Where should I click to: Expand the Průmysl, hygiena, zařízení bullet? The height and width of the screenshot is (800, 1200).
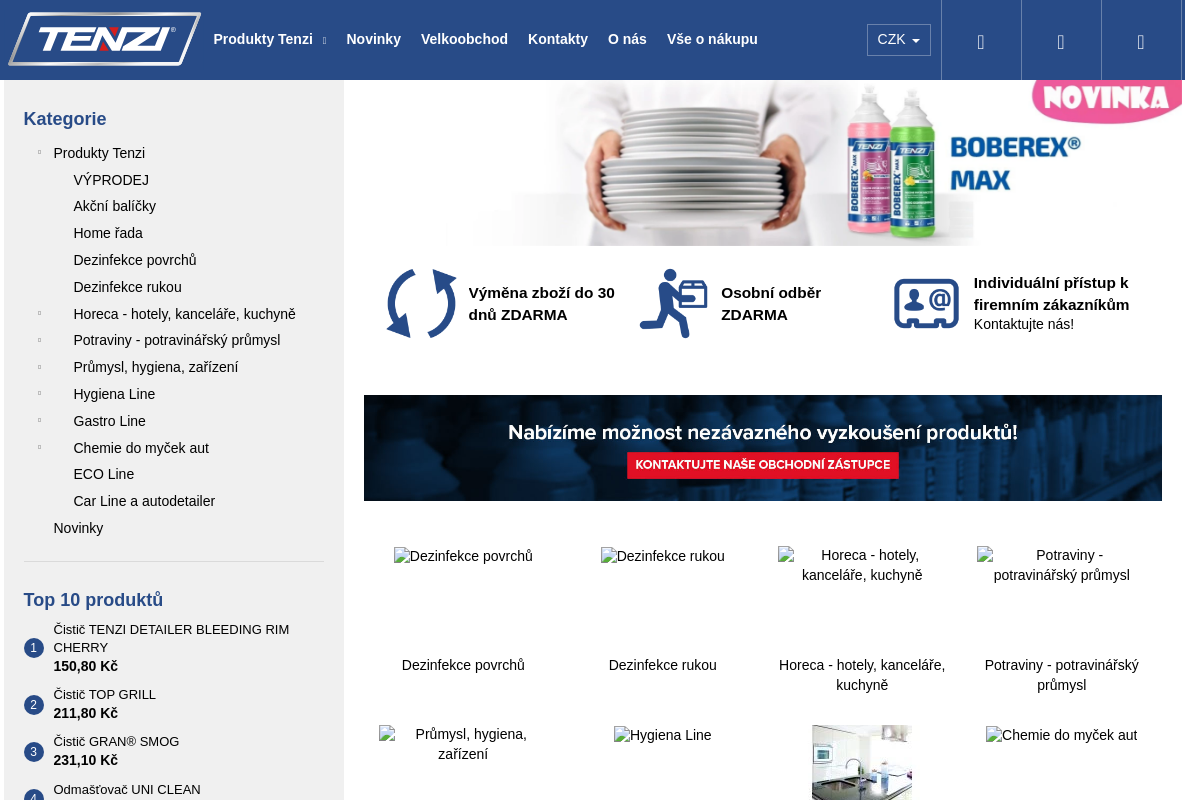(x=39, y=366)
